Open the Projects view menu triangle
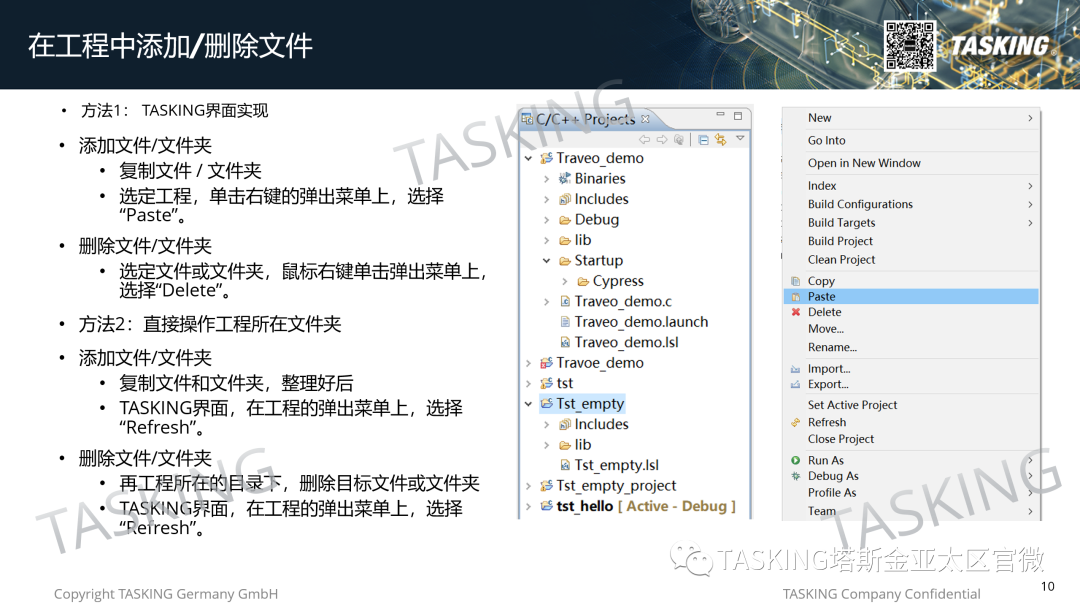This screenshot has width=1080, height=608. pyautogui.click(x=740, y=138)
